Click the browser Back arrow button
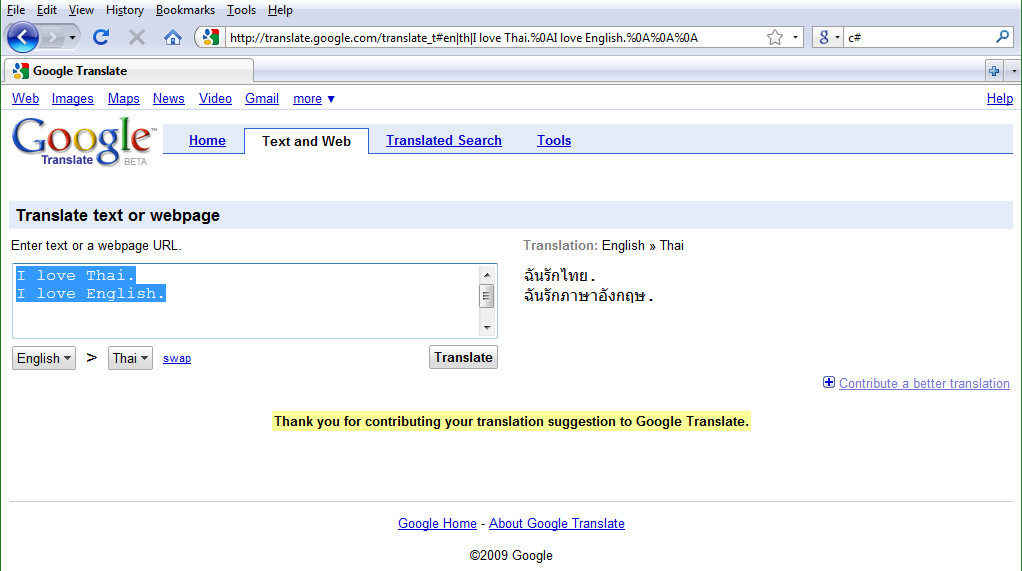Viewport: 1022px width, 571px height. coord(23,37)
